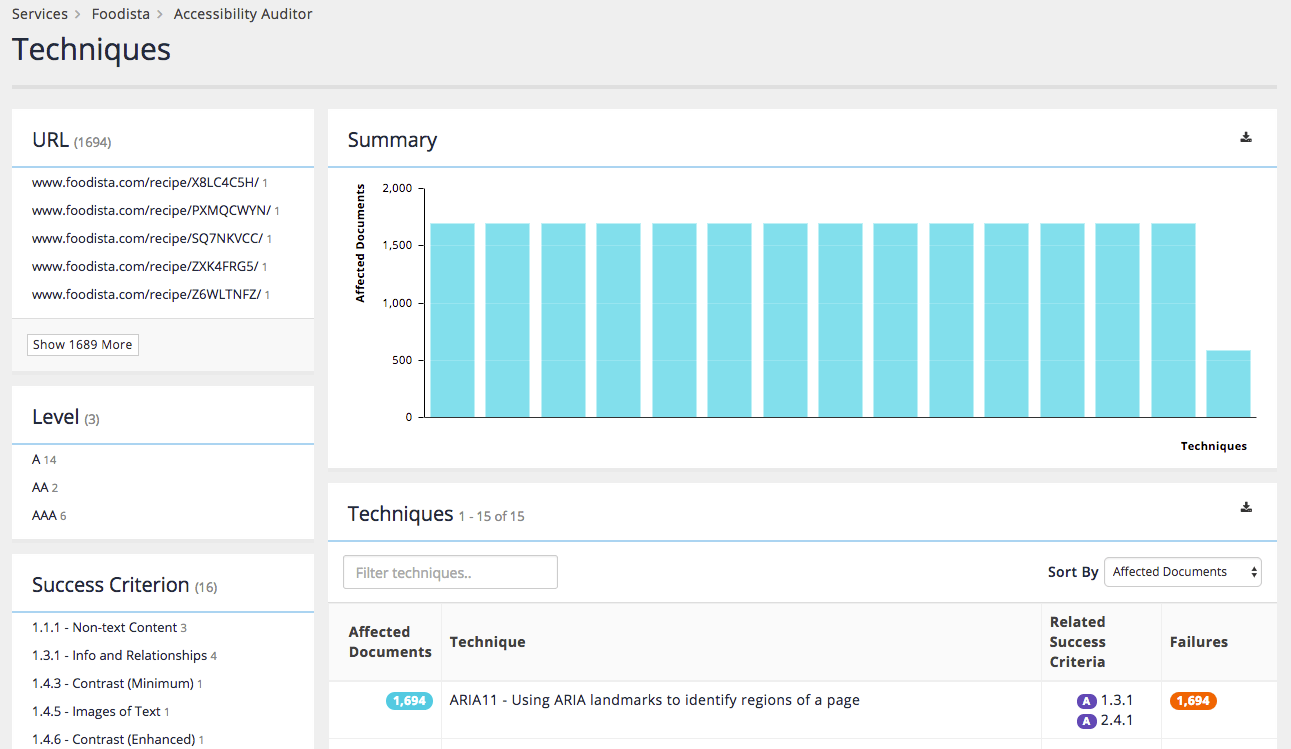Select Accessibility Auditor breadcrumb
The image size is (1291, 749).
coord(243,14)
